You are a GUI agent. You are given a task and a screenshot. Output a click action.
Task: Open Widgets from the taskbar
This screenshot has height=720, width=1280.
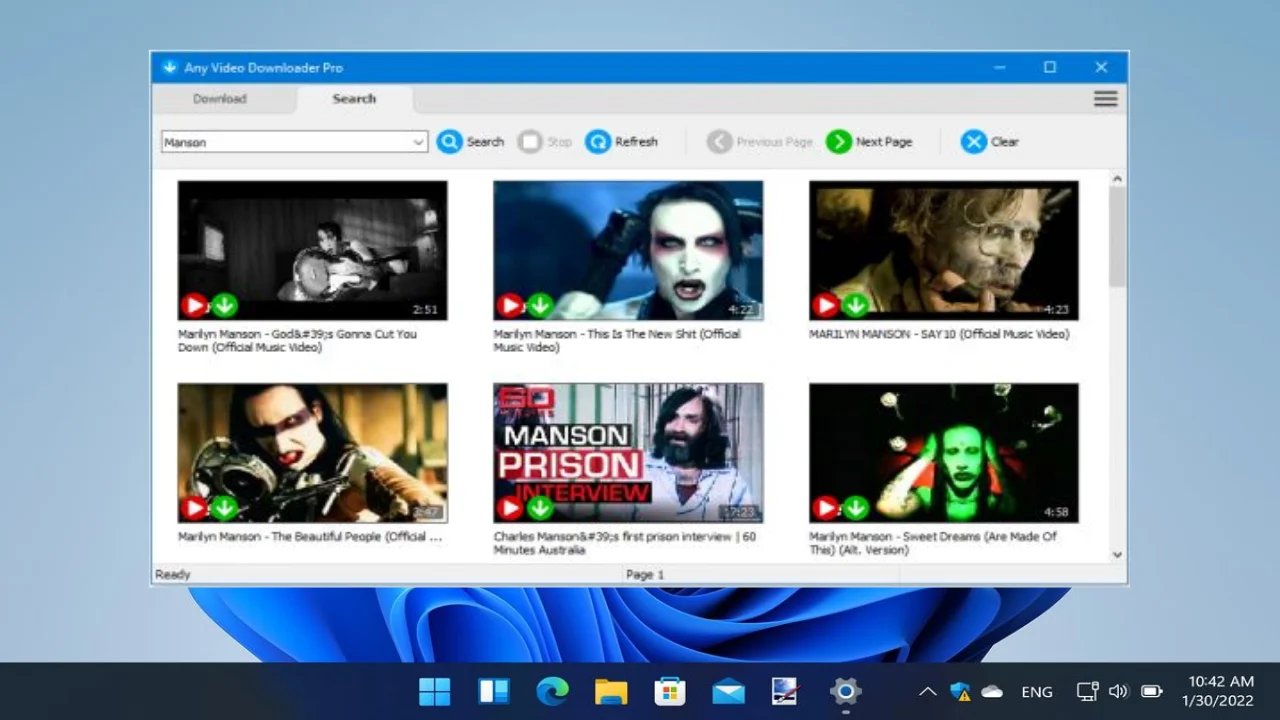pyautogui.click(x=494, y=691)
